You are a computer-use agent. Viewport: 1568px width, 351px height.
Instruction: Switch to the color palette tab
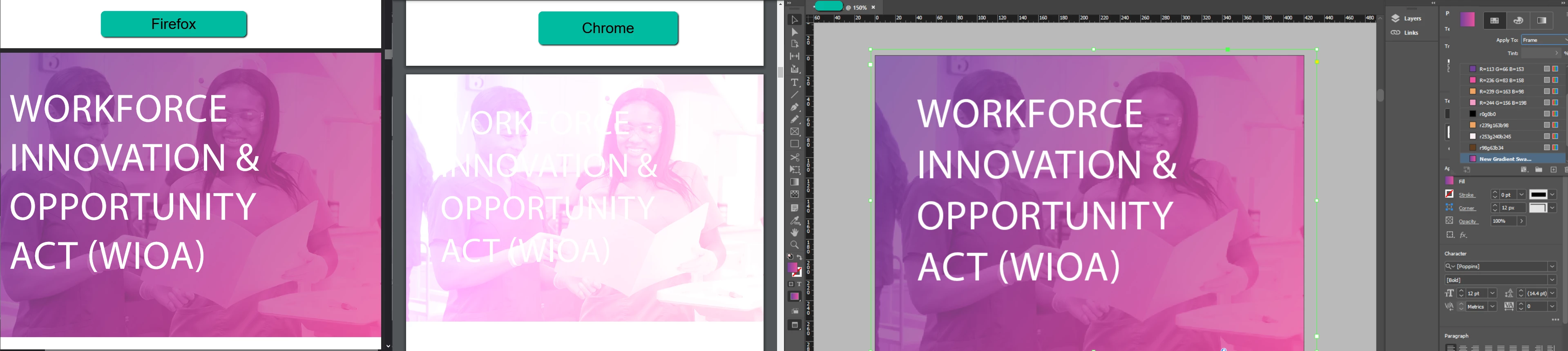pyautogui.click(x=1518, y=21)
